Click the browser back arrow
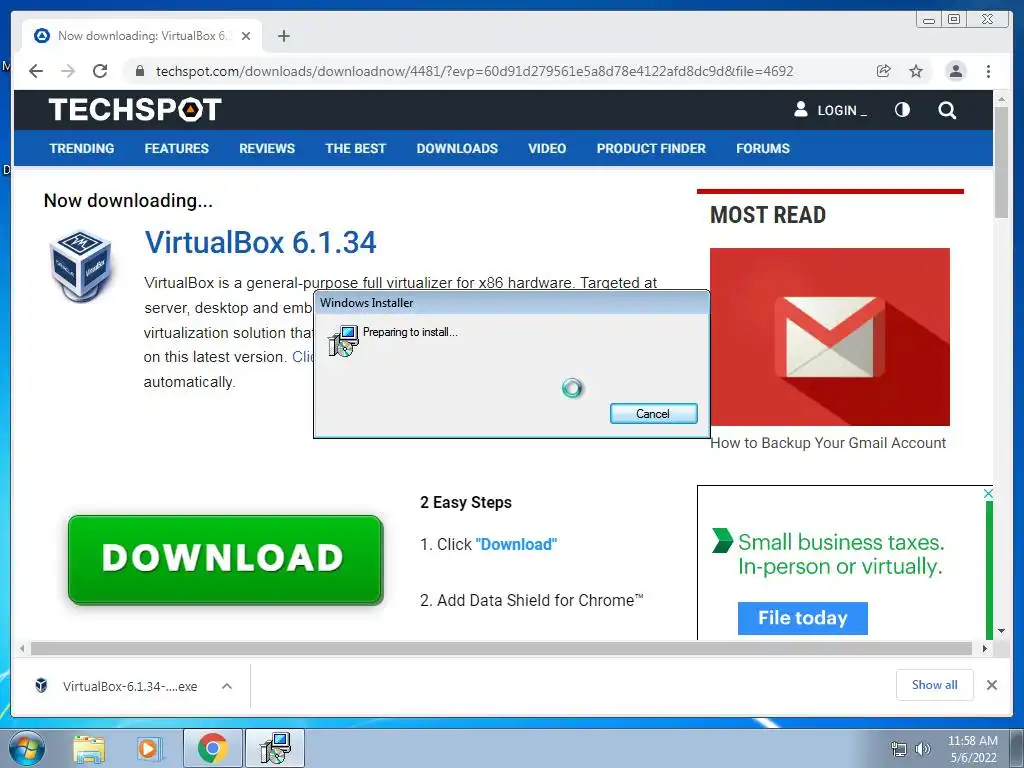Viewport: 1024px width, 768px height. [36, 71]
